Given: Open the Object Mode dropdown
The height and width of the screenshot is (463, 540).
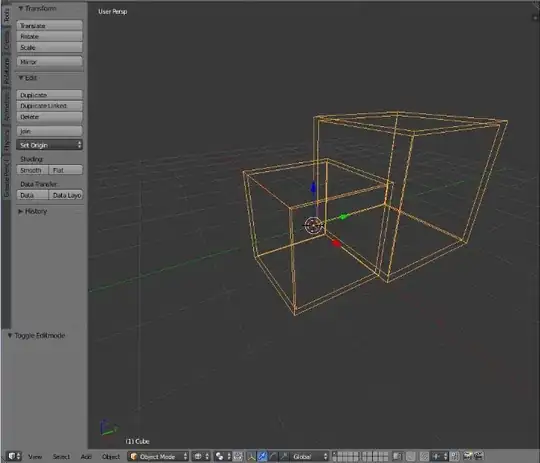Looking at the screenshot, I should coord(158,456).
